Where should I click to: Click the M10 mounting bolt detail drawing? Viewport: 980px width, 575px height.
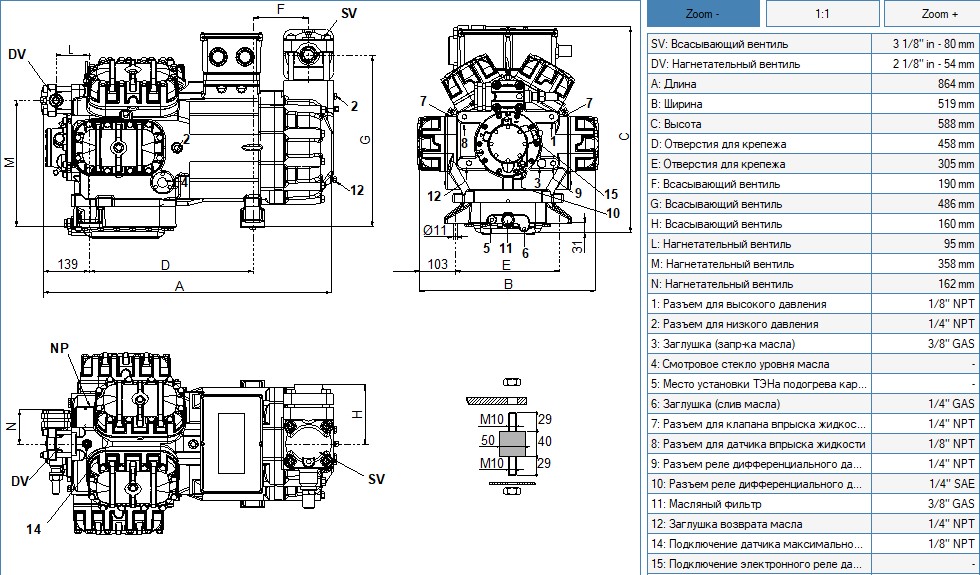[x=510, y=436]
